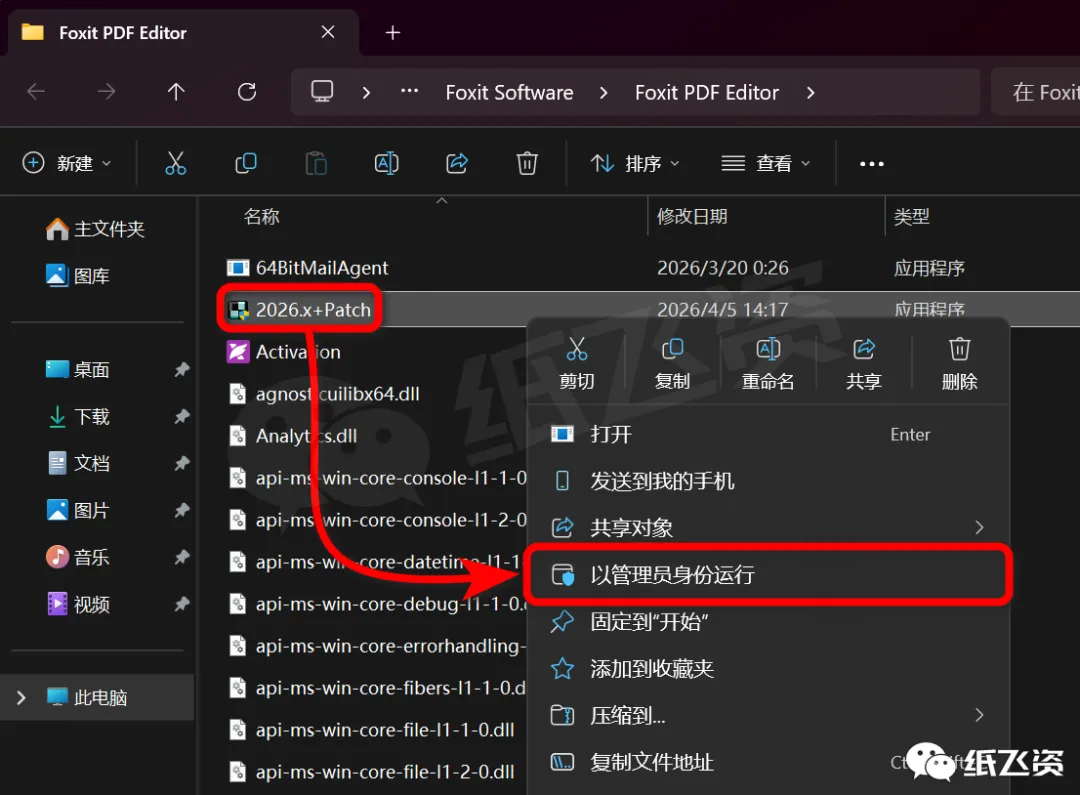Open 图片 in sidebar
The width and height of the screenshot is (1080, 795).
pyautogui.click(x=77, y=510)
